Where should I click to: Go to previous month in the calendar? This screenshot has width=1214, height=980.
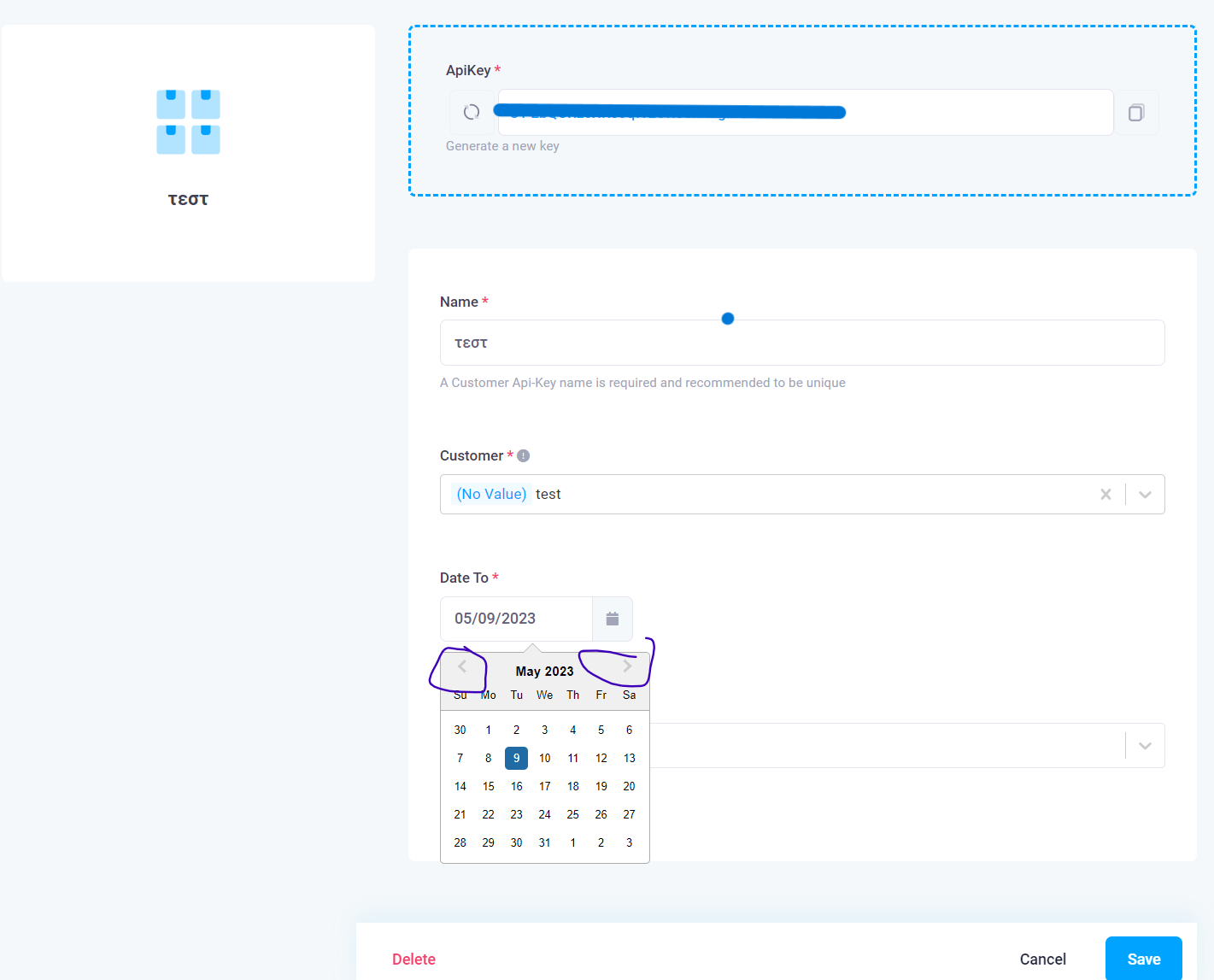[x=461, y=667]
